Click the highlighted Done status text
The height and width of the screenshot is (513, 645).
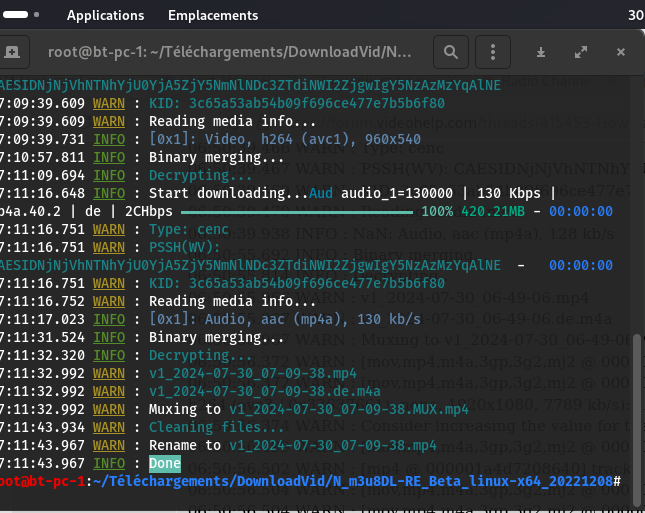click(x=165, y=463)
